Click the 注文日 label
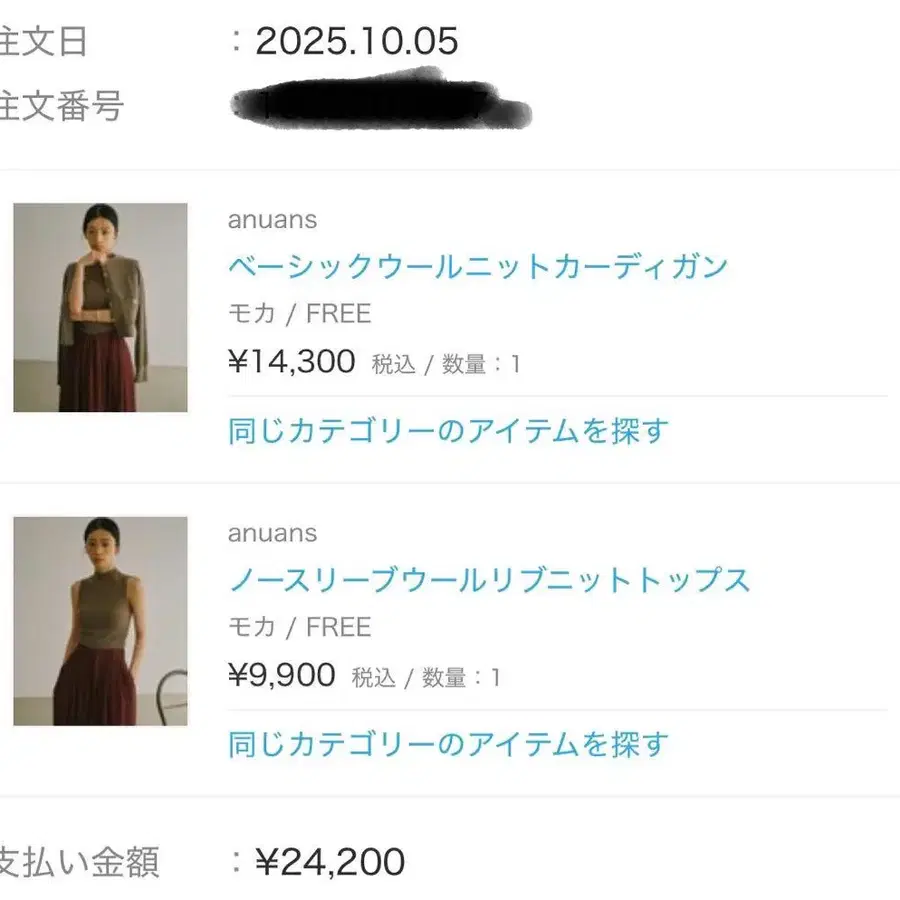Viewport: 900px width, 900px height. click(44, 42)
